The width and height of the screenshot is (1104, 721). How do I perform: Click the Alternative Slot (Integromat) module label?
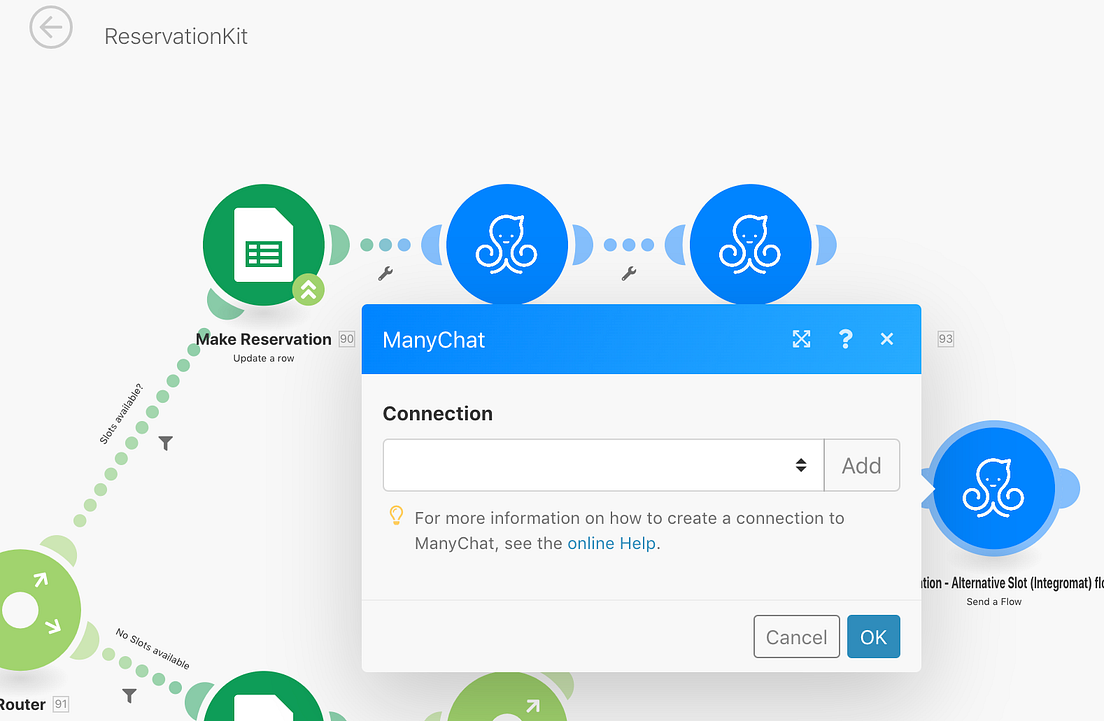[1011, 583]
